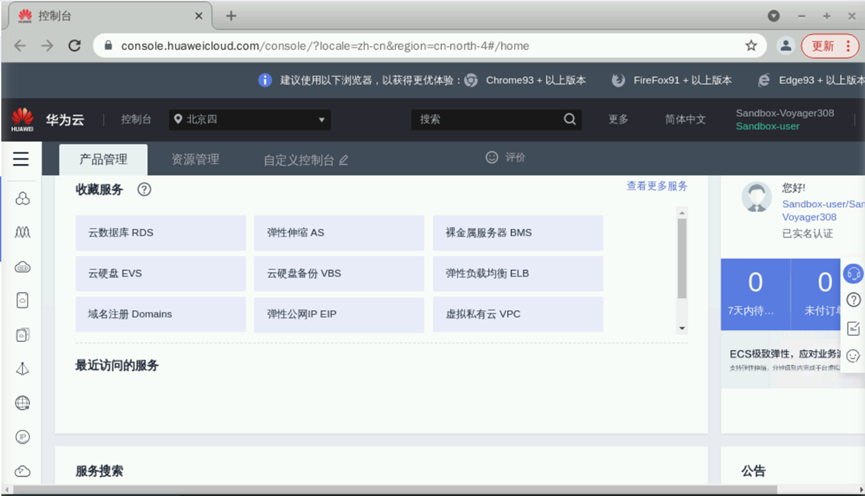
Task: Open the three-circles cluster sidebar icon
Action: coord(23,199)
